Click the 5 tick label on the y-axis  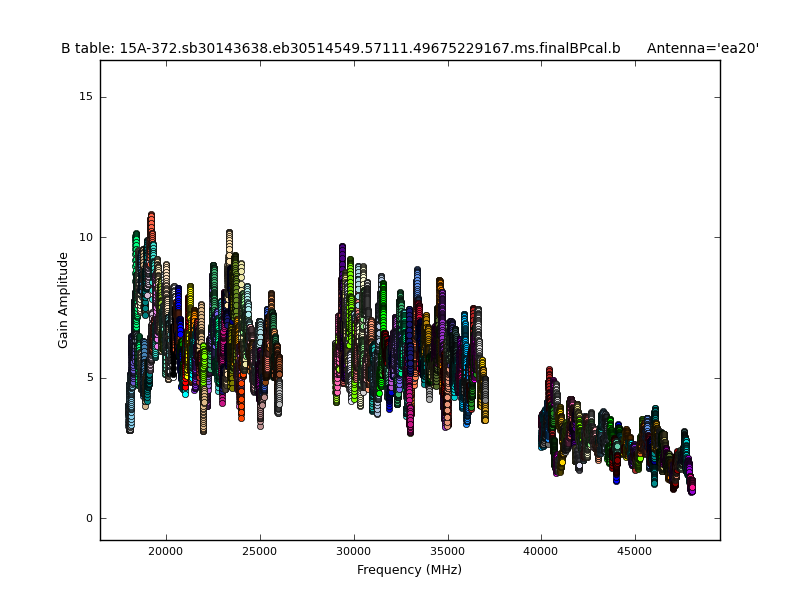88,378
